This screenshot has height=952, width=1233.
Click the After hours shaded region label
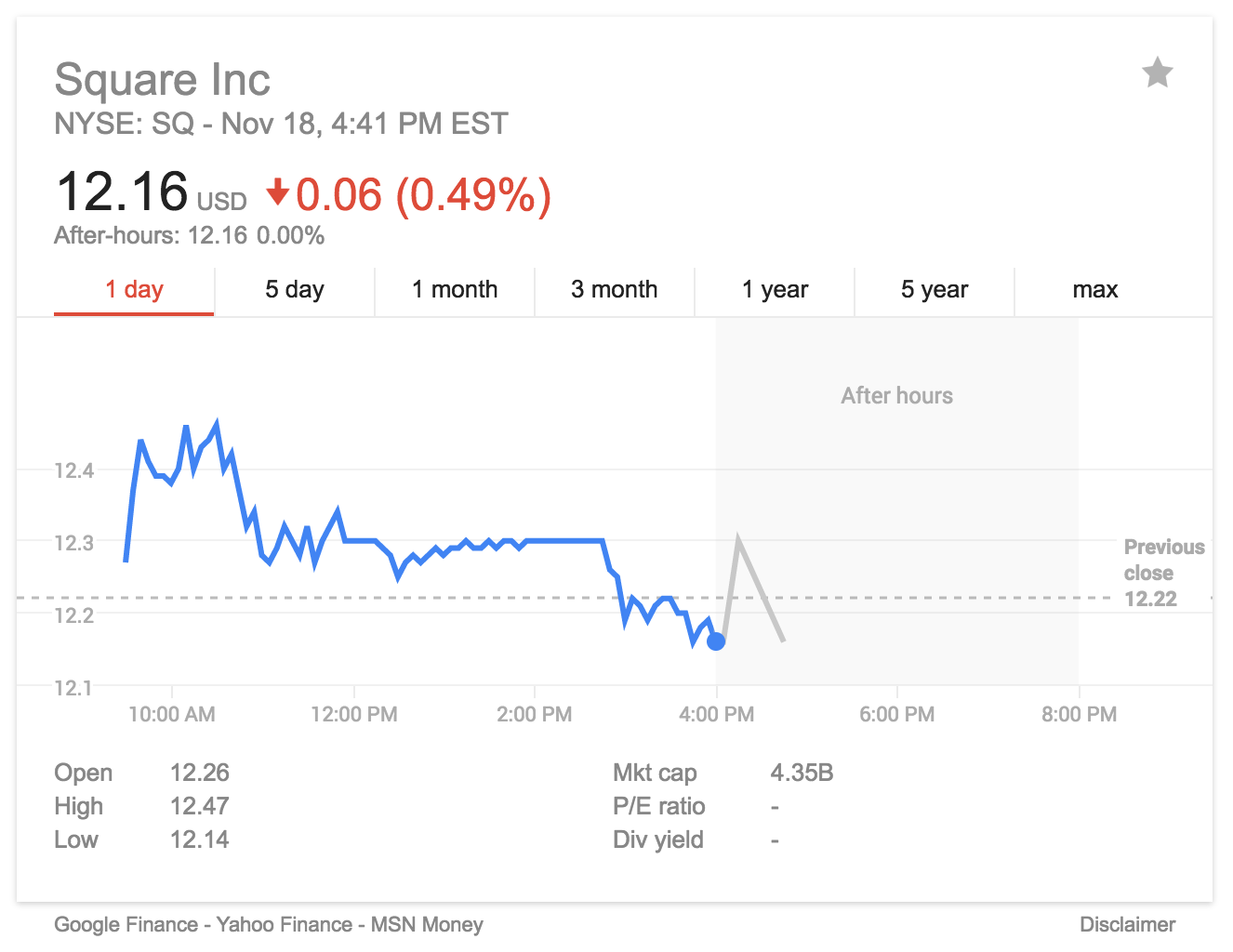pos(896,396)
